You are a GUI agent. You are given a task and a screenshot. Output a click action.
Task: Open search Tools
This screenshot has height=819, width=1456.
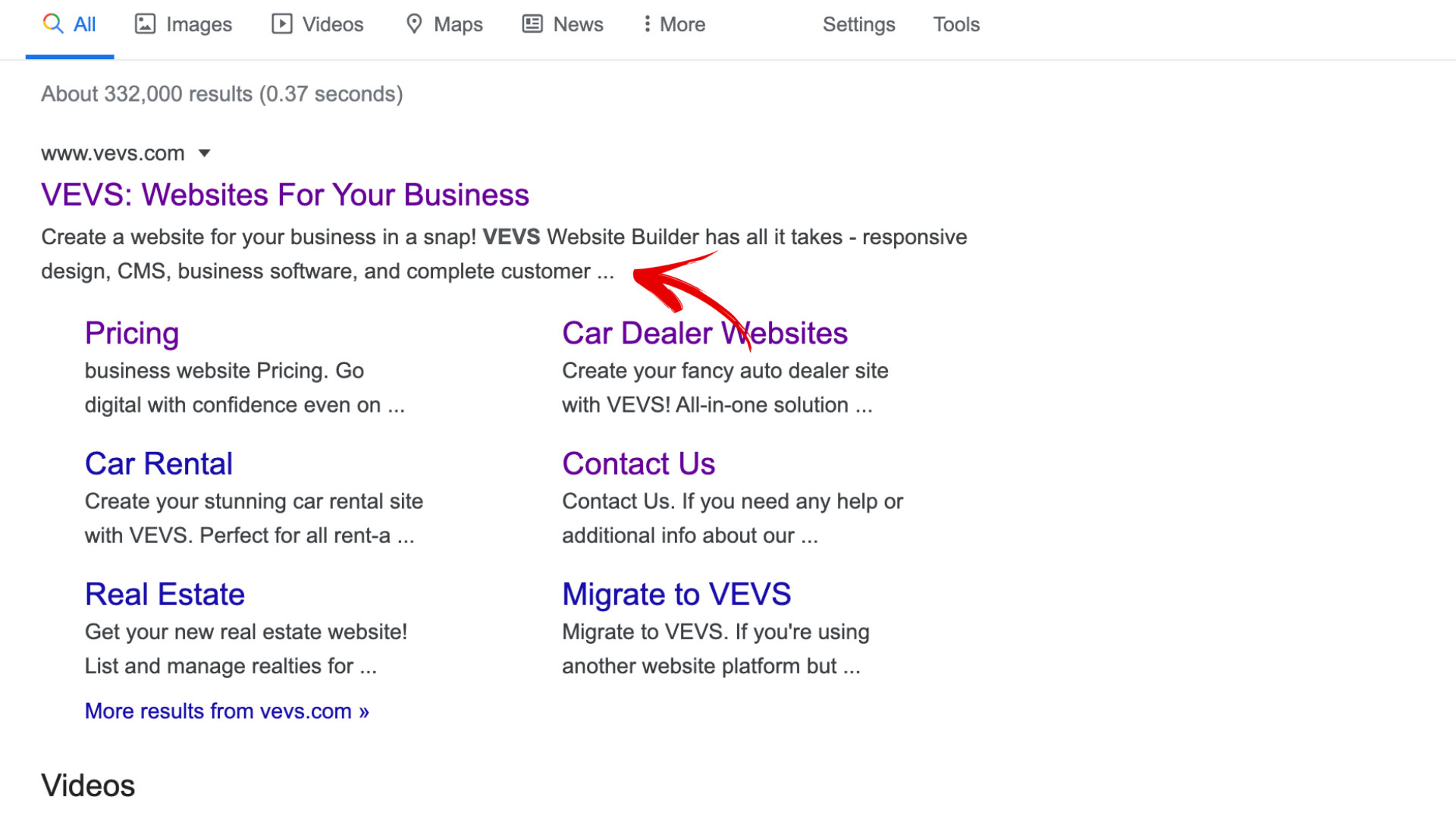coord(956,24)
